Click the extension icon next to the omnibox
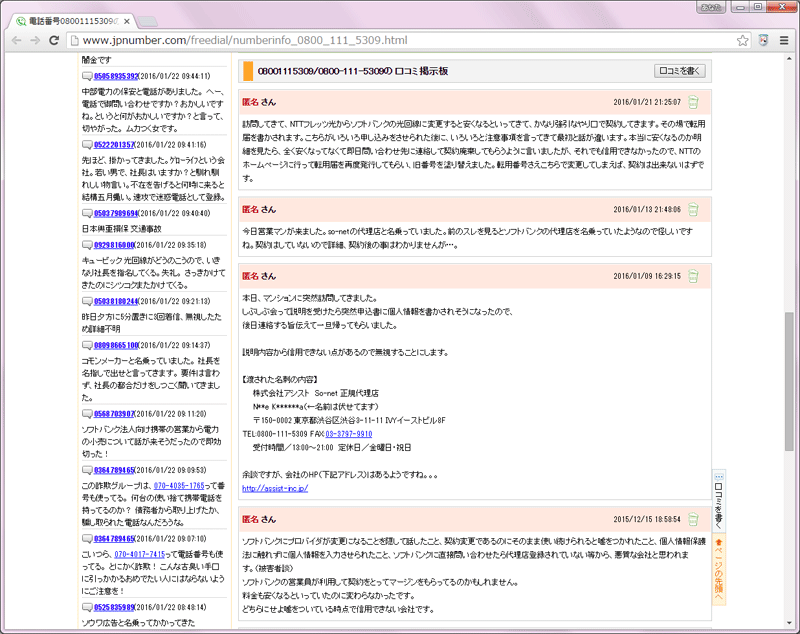This screenshot has height=634, width=800. tap(763, 42)
